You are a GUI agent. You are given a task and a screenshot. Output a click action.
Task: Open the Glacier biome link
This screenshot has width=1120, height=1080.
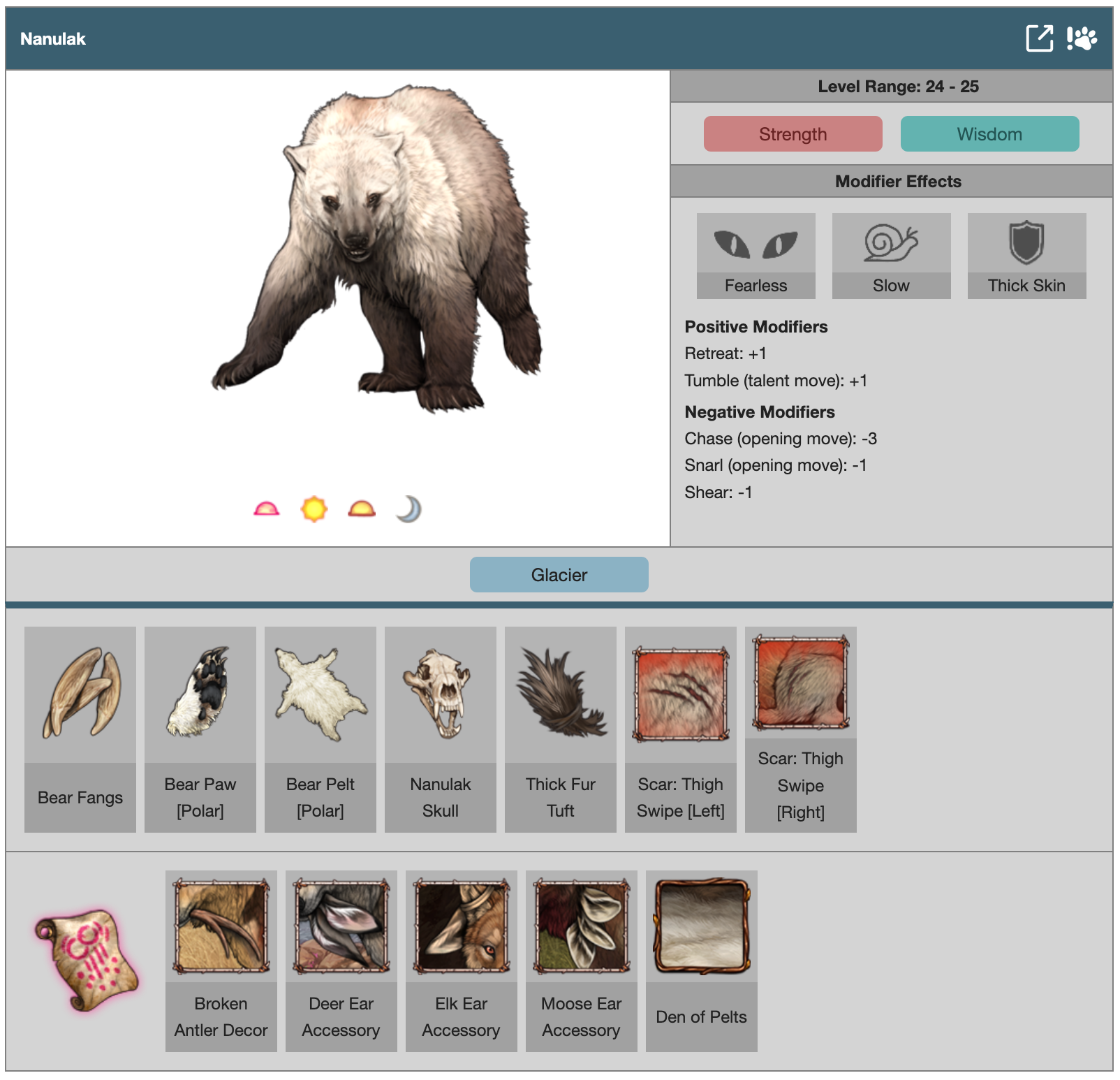[559, 575]
